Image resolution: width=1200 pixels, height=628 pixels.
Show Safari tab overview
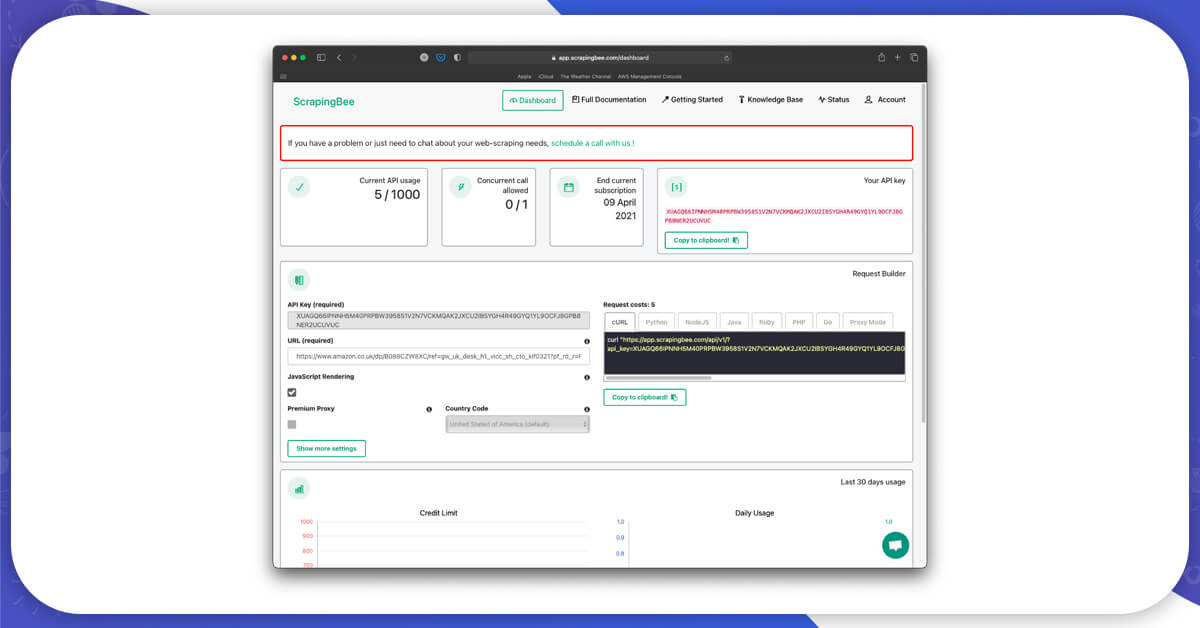[914, 58]
